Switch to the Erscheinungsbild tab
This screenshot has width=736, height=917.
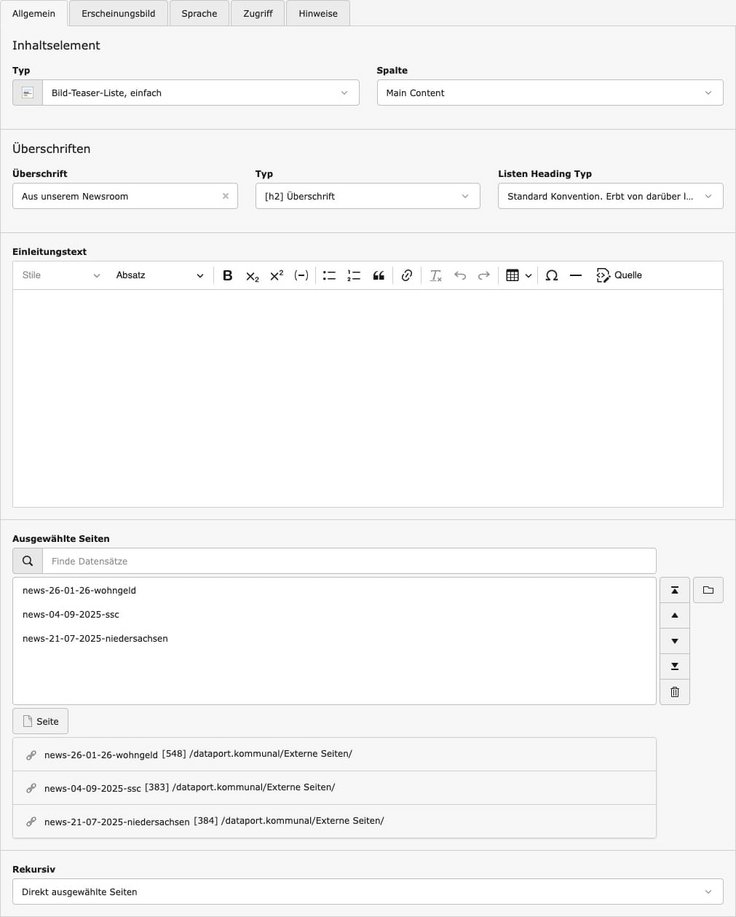point(118,14)
